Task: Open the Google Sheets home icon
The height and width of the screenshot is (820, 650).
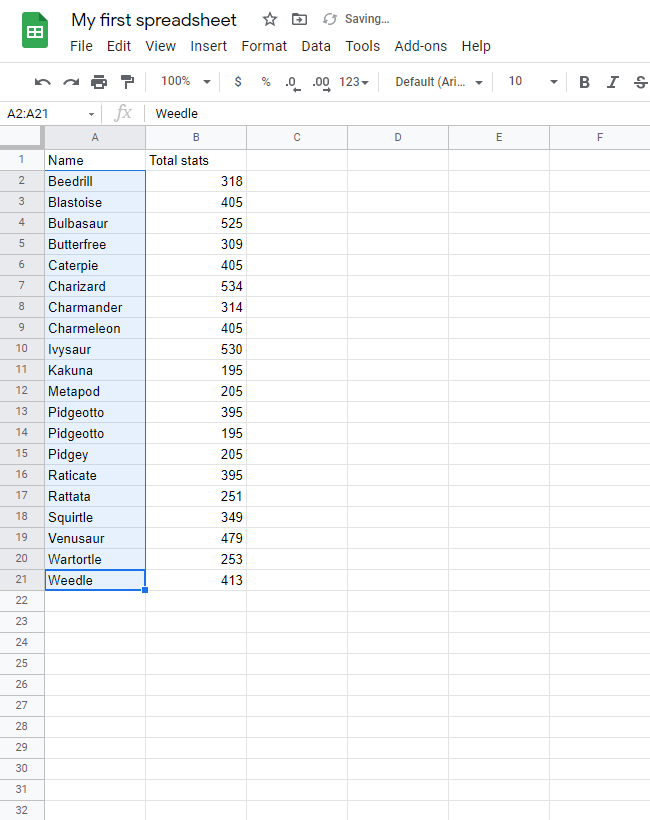Action: coord(36,31)
